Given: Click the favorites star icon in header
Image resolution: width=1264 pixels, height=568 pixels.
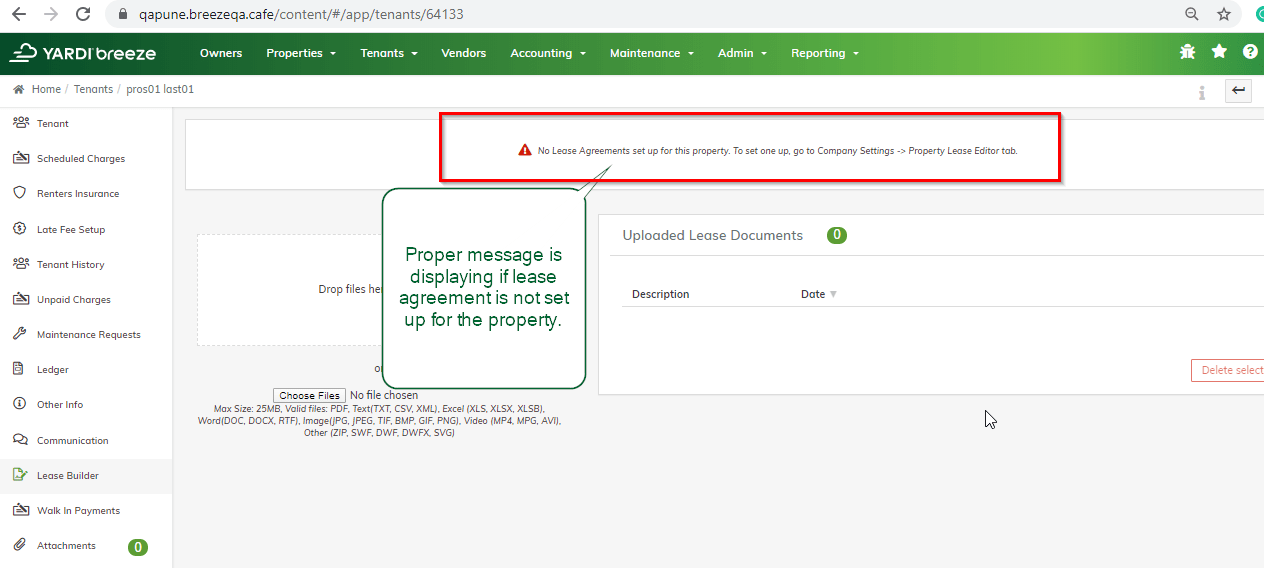Looking at the screenshot, I should click(1219, 52).
